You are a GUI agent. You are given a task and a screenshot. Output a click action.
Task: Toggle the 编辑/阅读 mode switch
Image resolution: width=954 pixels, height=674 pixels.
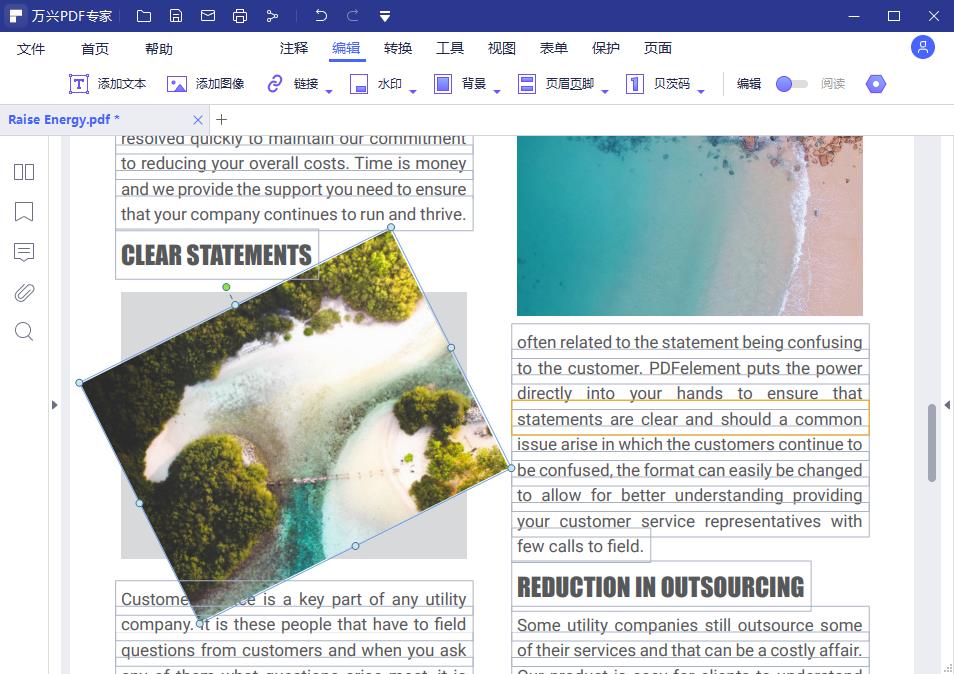pos(791,84)
